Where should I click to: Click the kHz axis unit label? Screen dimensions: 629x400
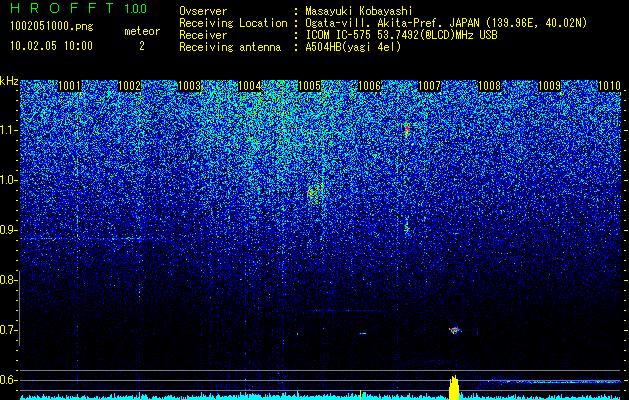point(9,81)
